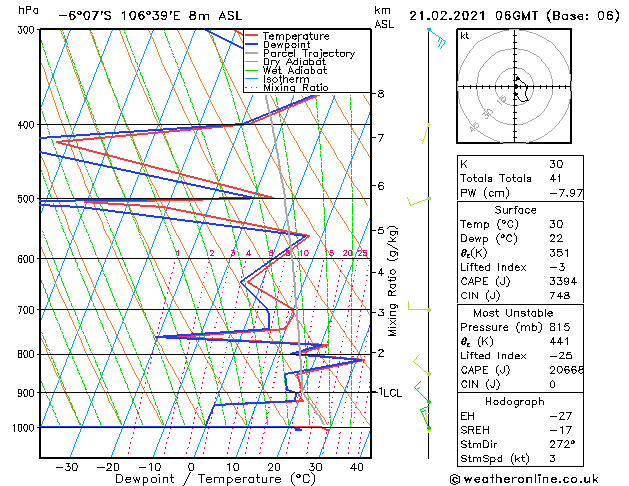Image resolution: width=629 pixels, height=486 pixels.
Task: Click the weatheronline.co.uk copyright text
Action: (524, 479)
